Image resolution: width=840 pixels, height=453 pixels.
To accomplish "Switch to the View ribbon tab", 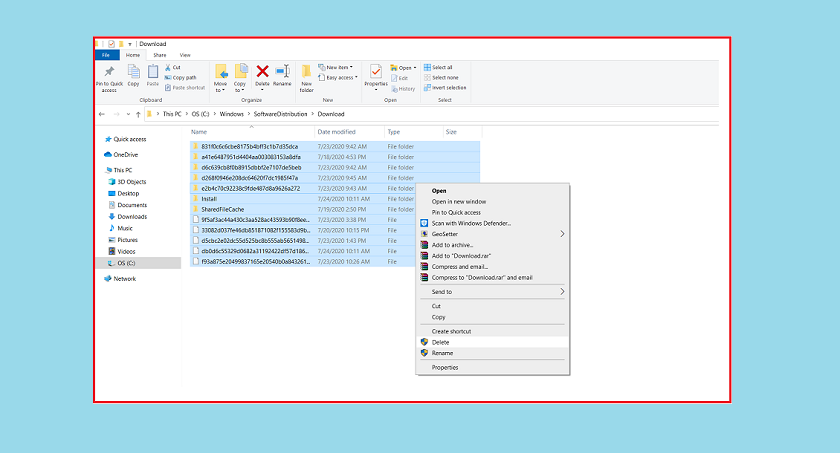I will (x=185, y=55).
